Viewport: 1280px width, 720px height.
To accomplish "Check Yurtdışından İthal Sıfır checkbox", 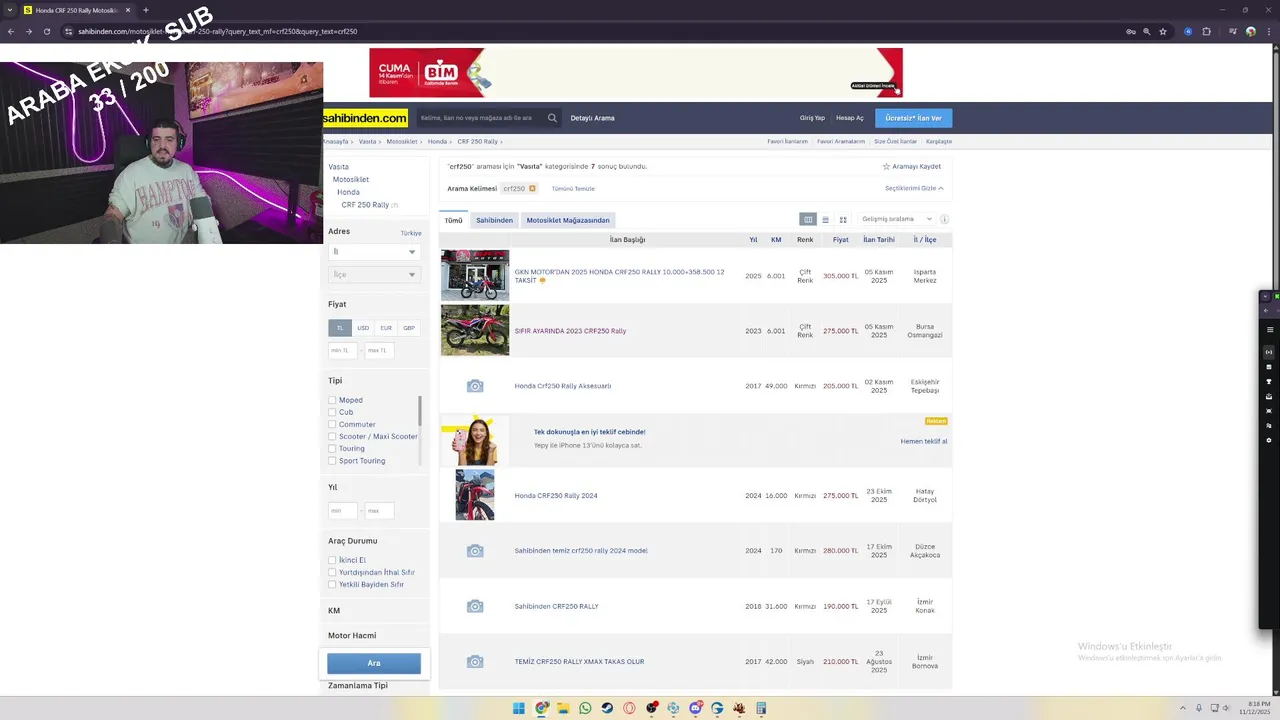I will coord(332,572).
